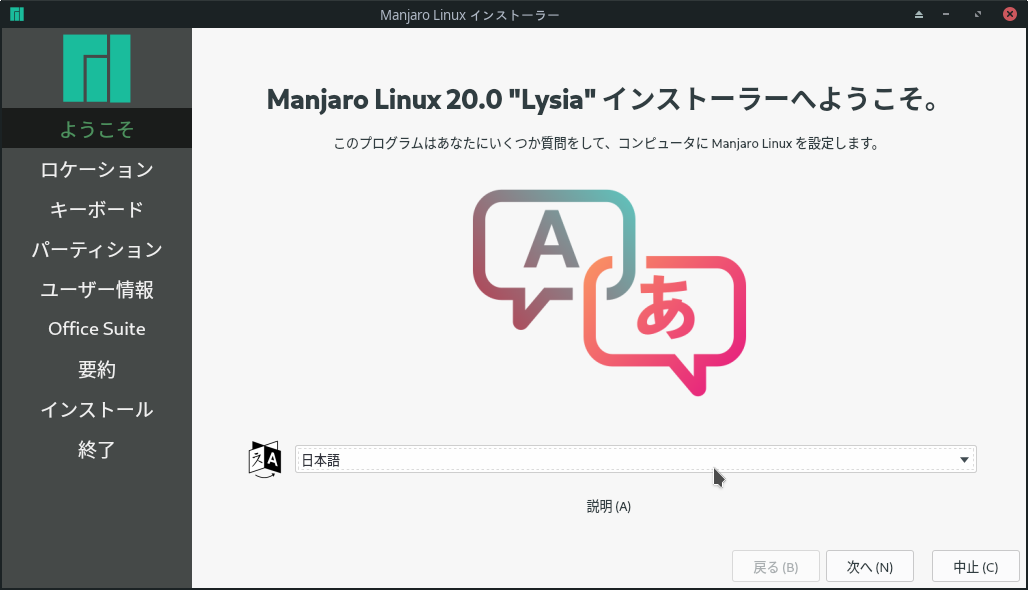Image resolution: width=1028 pixels, height=590 pixels.
Task: Select the キーボード step in the sidebar
Action: tap(96, 209)
